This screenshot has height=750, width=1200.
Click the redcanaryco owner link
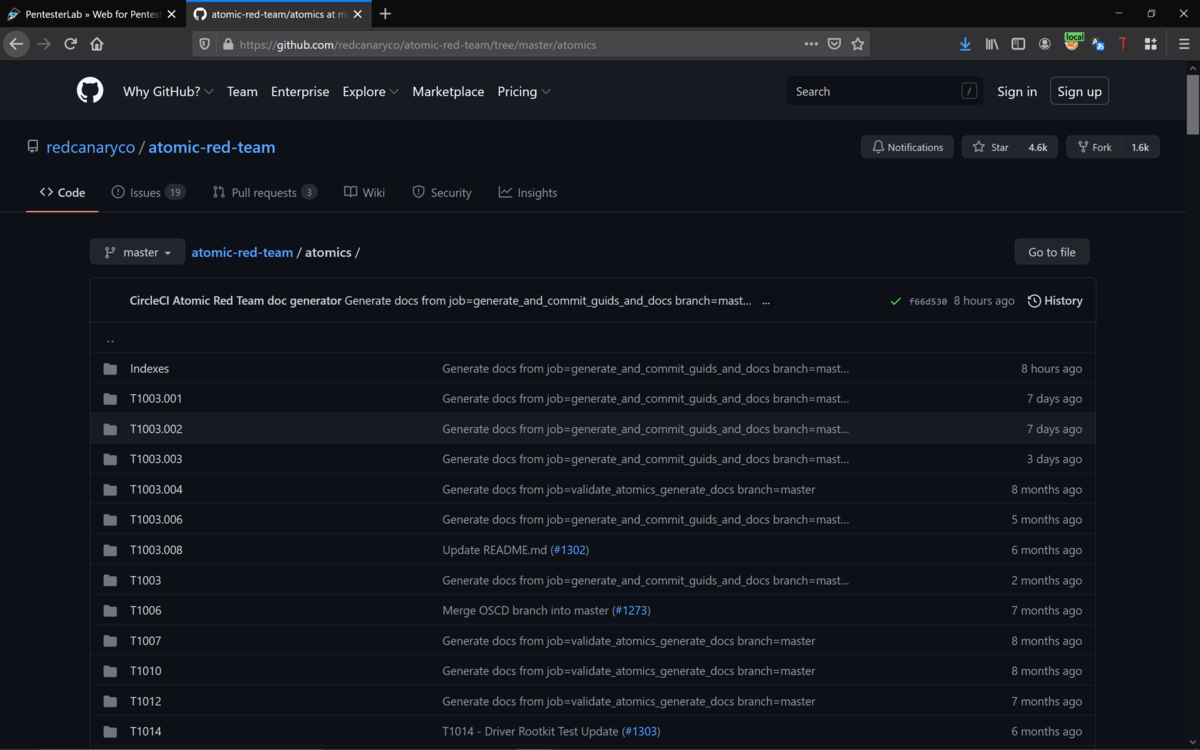coord(91,147)
